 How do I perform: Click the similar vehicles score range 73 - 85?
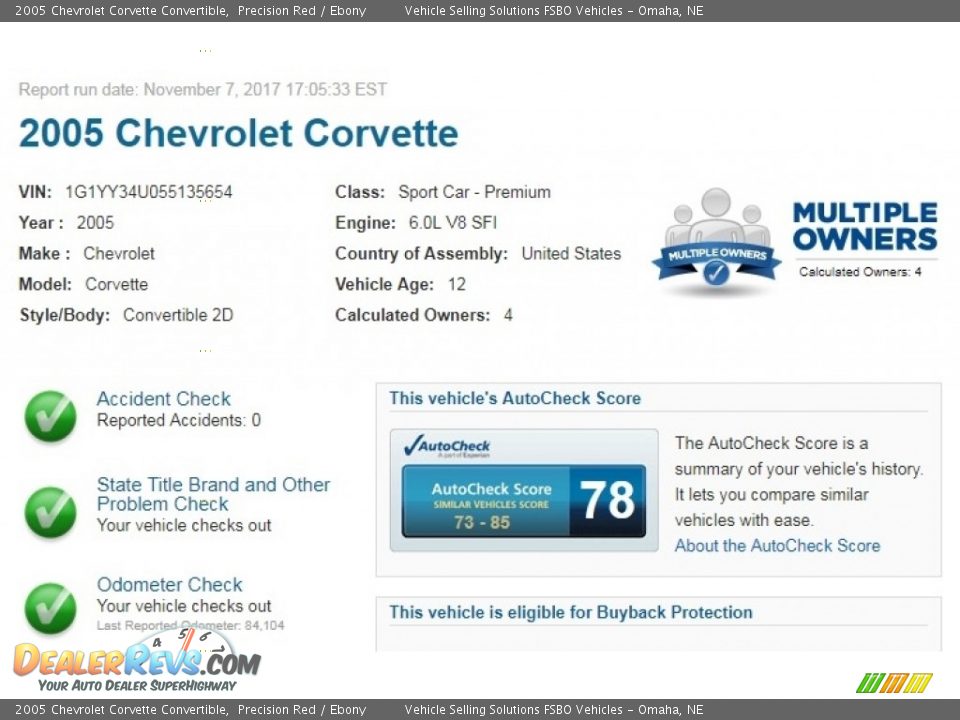click(482, 522)
